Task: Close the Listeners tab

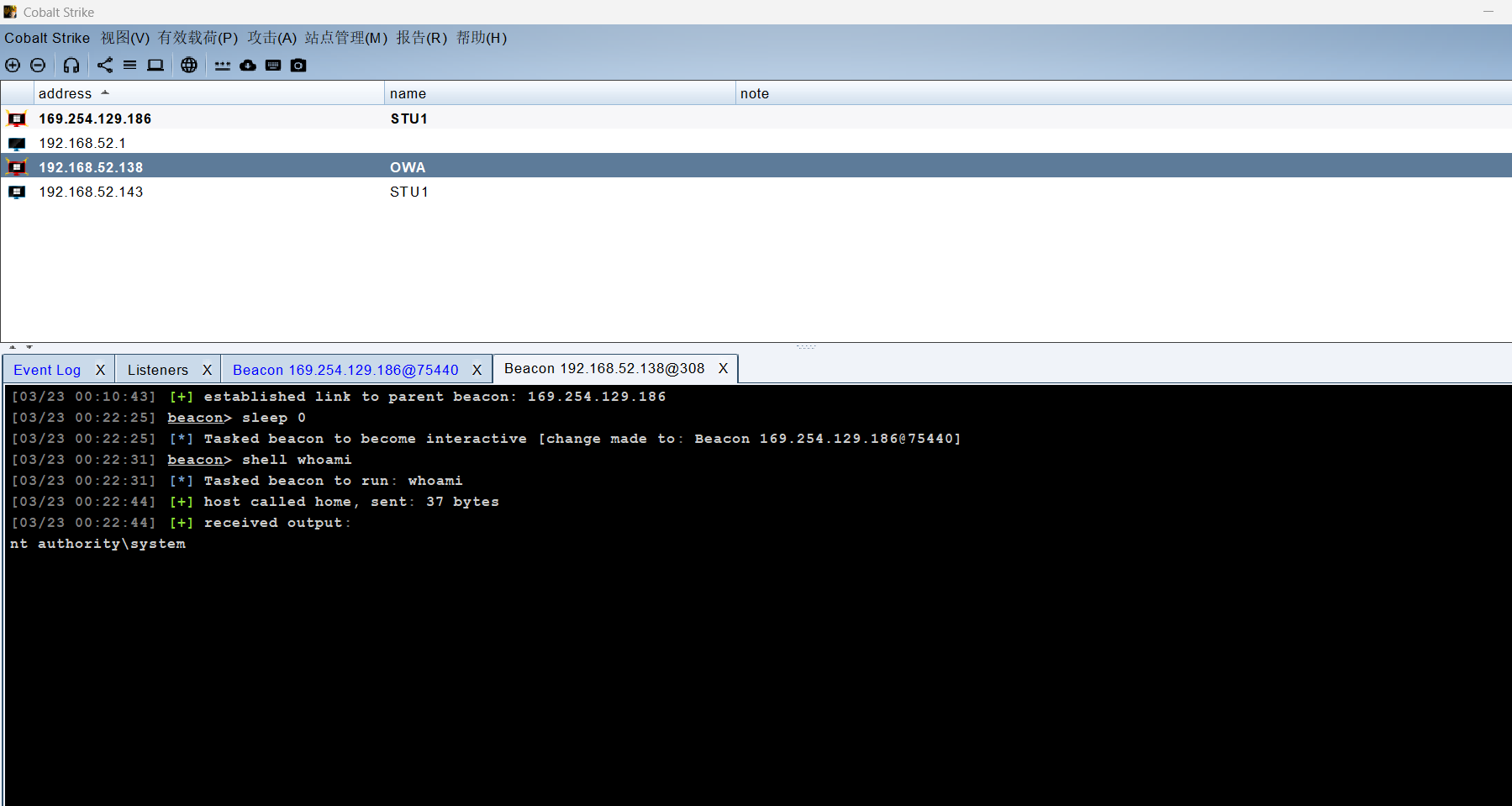Action: tap(207, 370)
